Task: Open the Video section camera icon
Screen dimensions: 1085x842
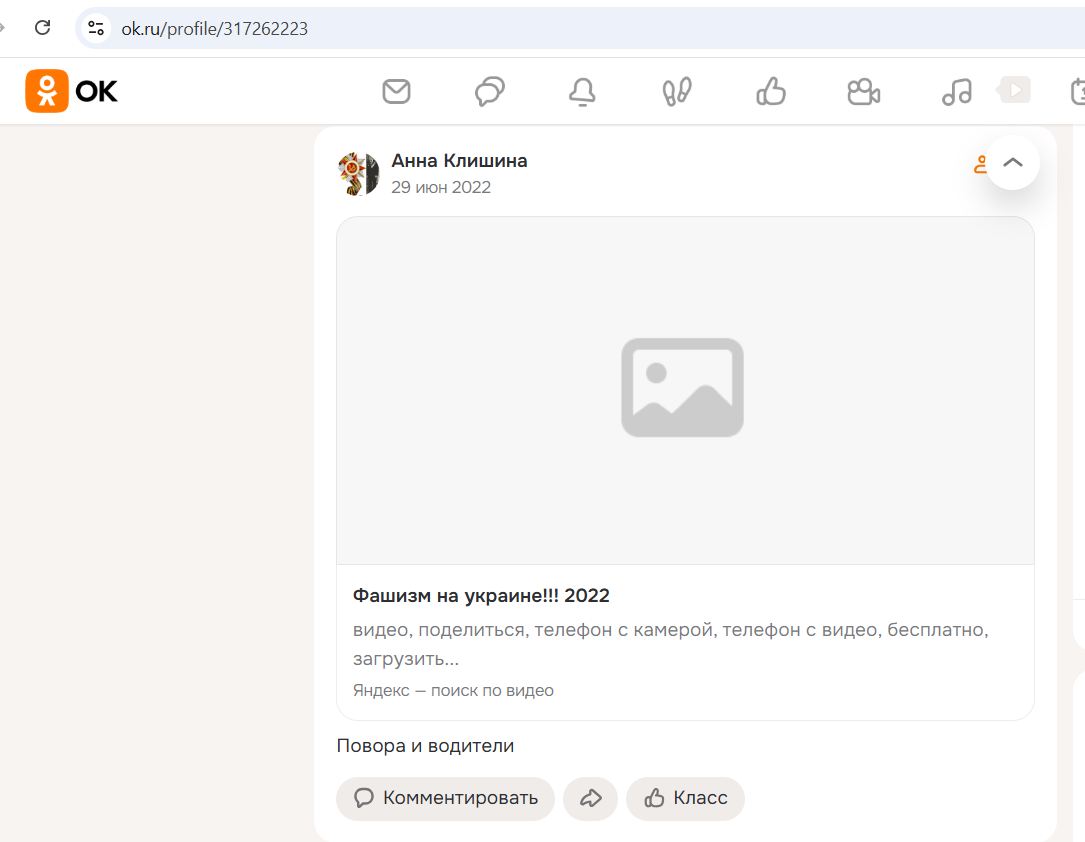Action: (863, 91)
